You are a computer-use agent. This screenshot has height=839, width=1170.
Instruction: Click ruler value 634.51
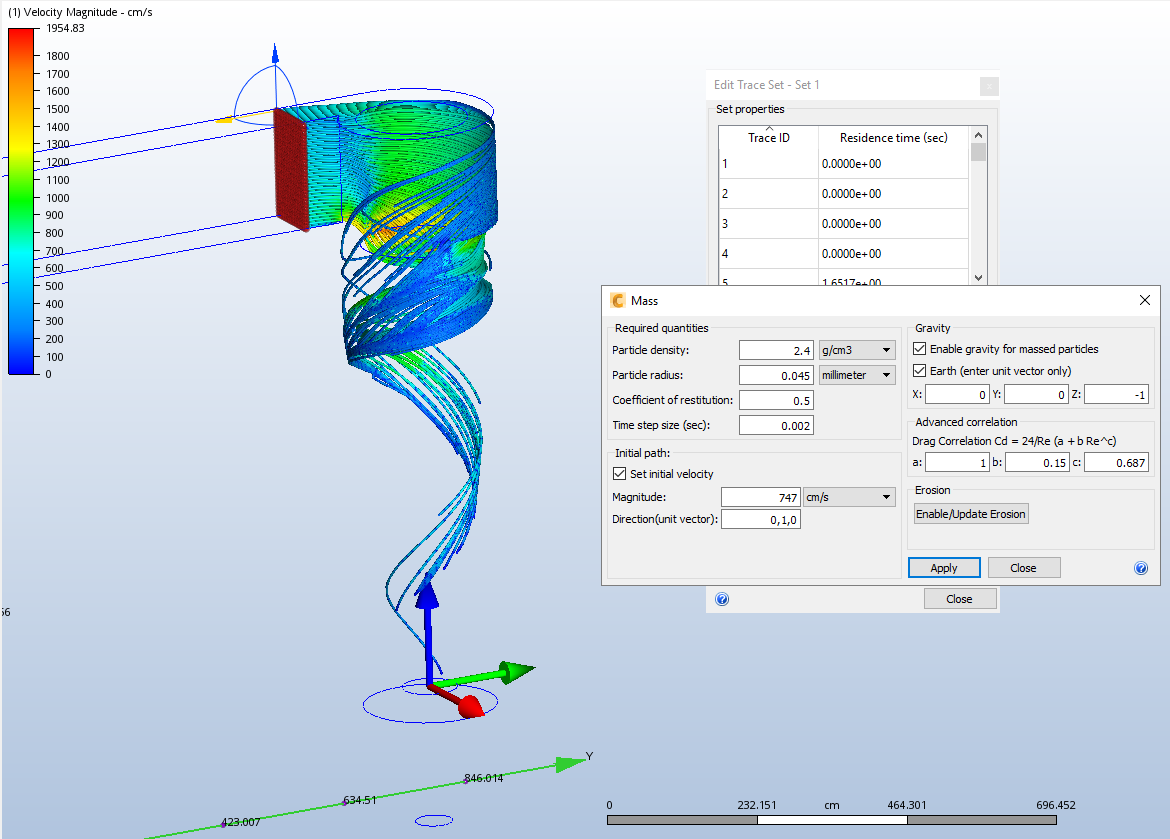(360, 799)
